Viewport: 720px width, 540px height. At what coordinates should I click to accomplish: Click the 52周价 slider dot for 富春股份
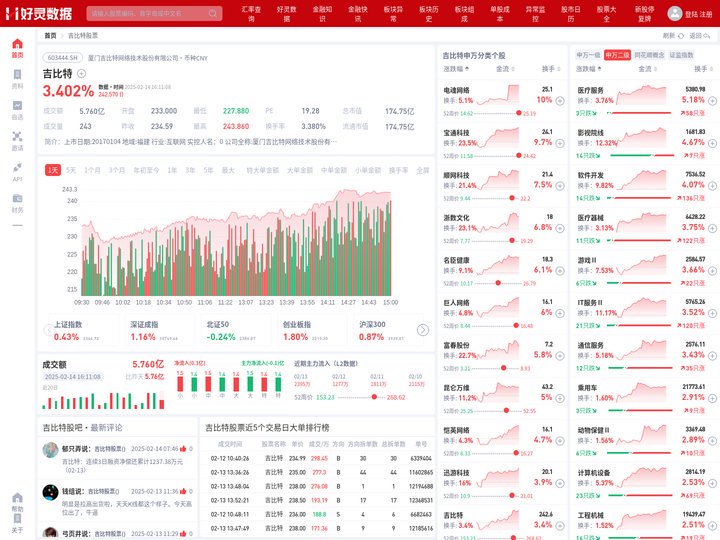point(504,368)
